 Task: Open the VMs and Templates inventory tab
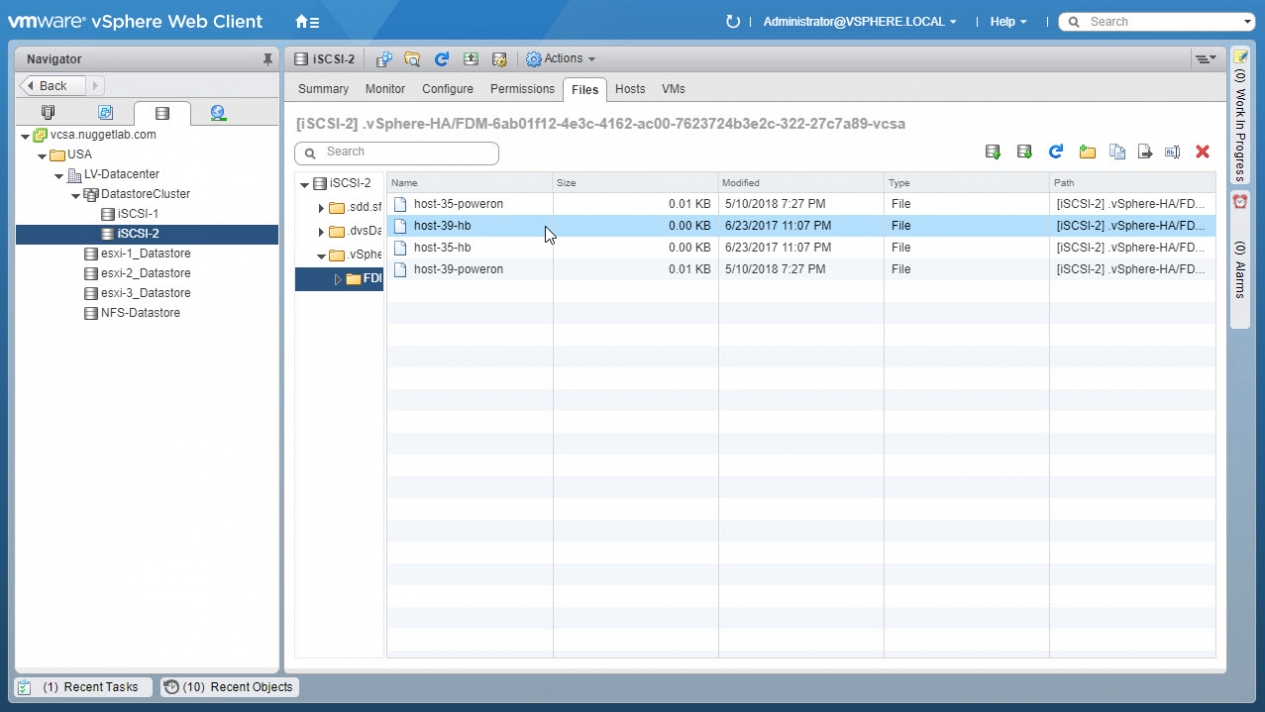tap(105, 113)
